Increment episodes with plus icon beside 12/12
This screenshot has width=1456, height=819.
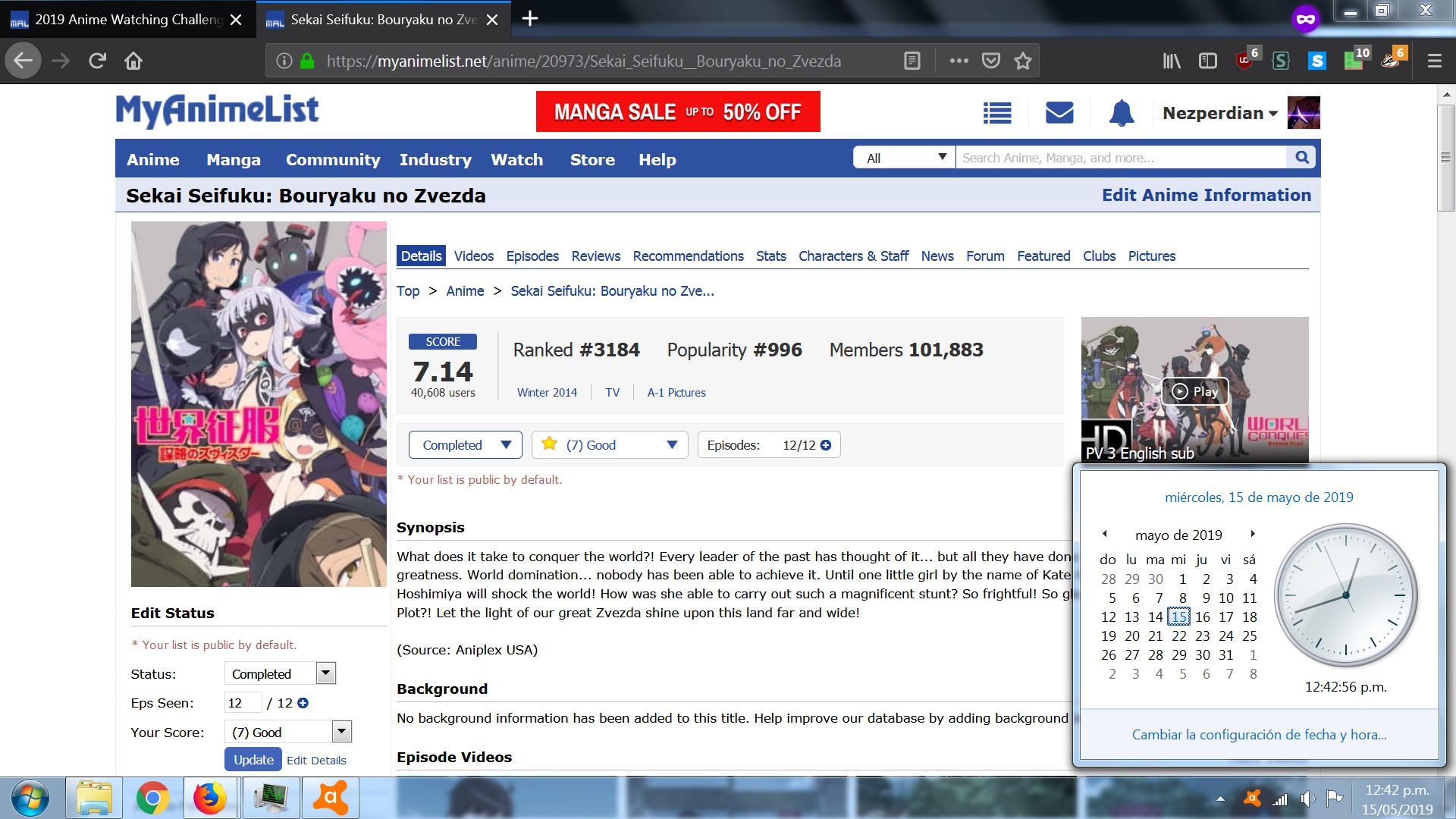tap(826, 445)
